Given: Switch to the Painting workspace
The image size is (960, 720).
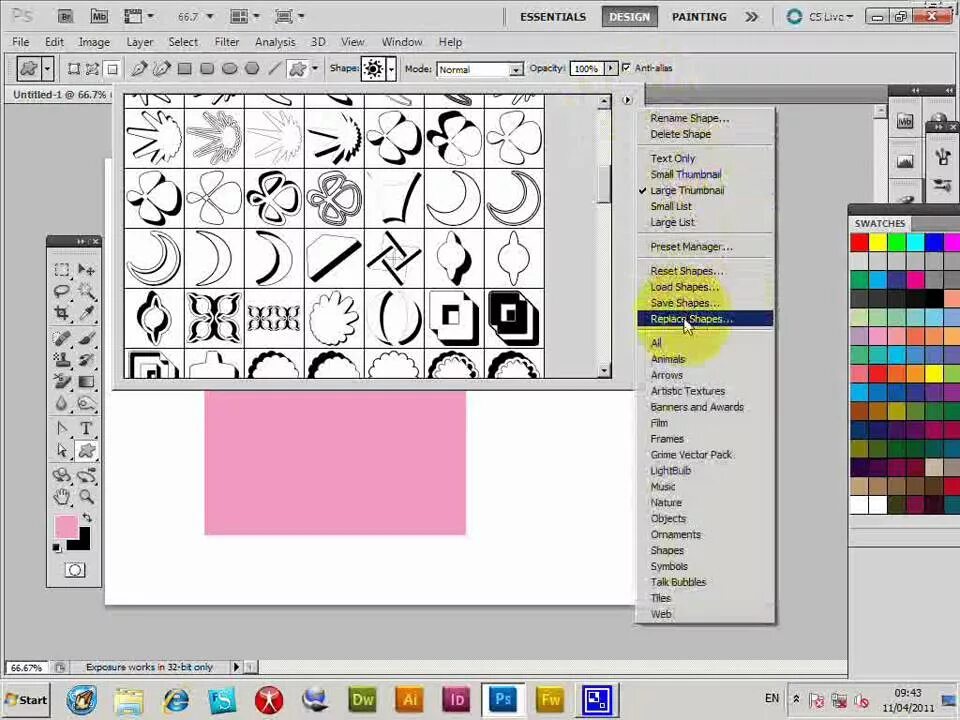Looking at the screenshot, I should coord(699,17).
